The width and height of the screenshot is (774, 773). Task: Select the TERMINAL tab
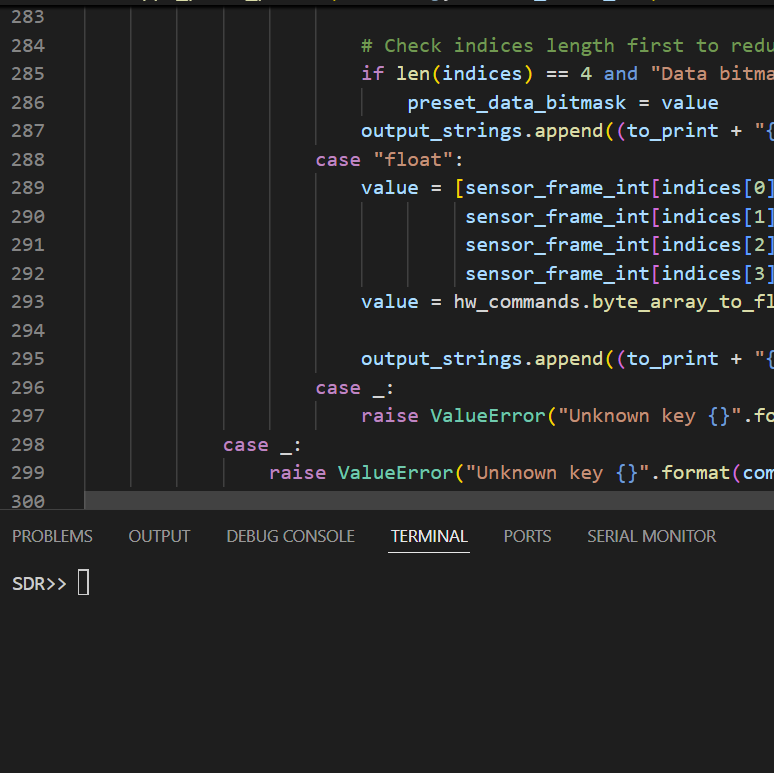(429, 536)
